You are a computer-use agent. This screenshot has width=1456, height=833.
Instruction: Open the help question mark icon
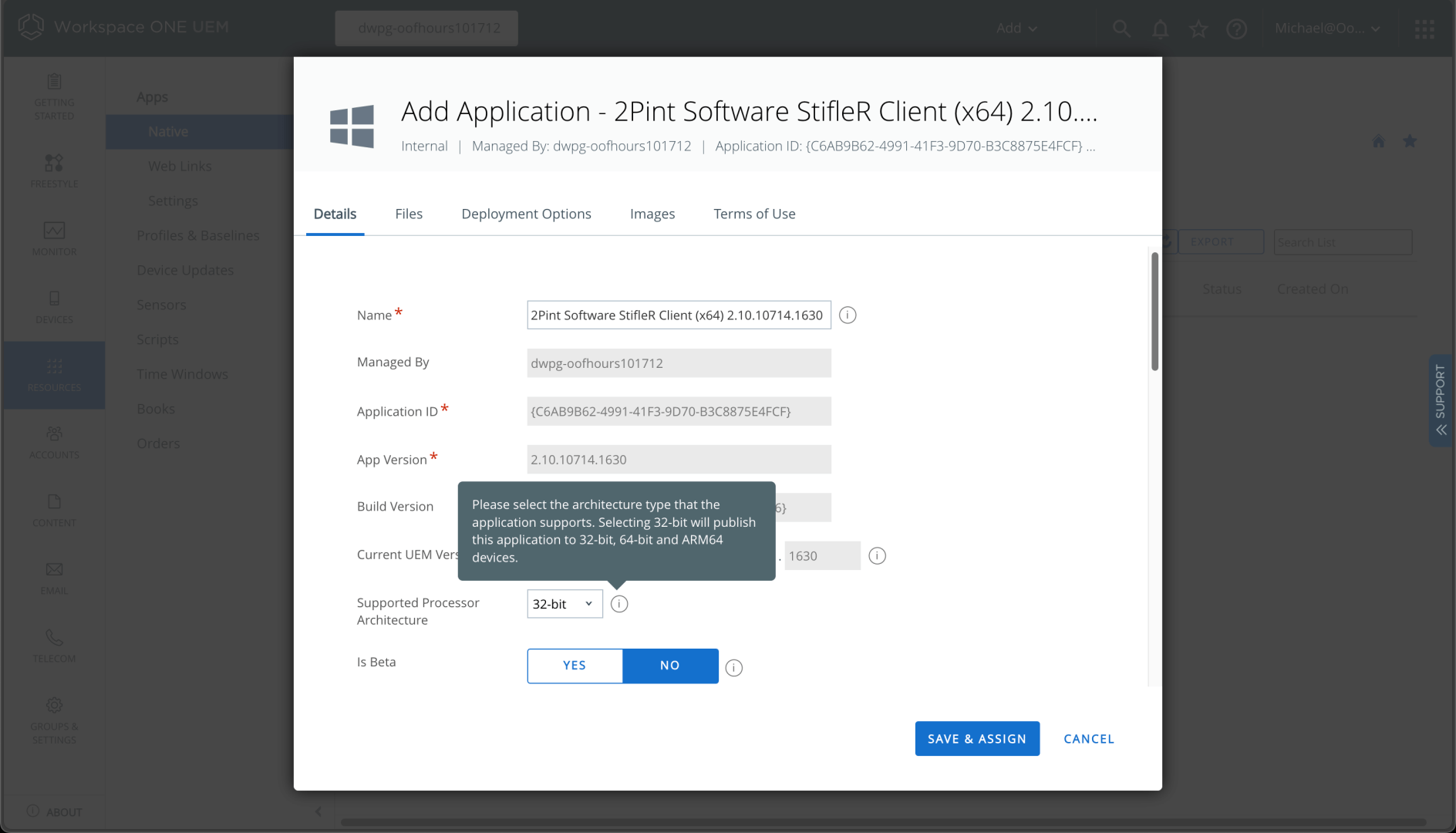[x=1237, y=29]
